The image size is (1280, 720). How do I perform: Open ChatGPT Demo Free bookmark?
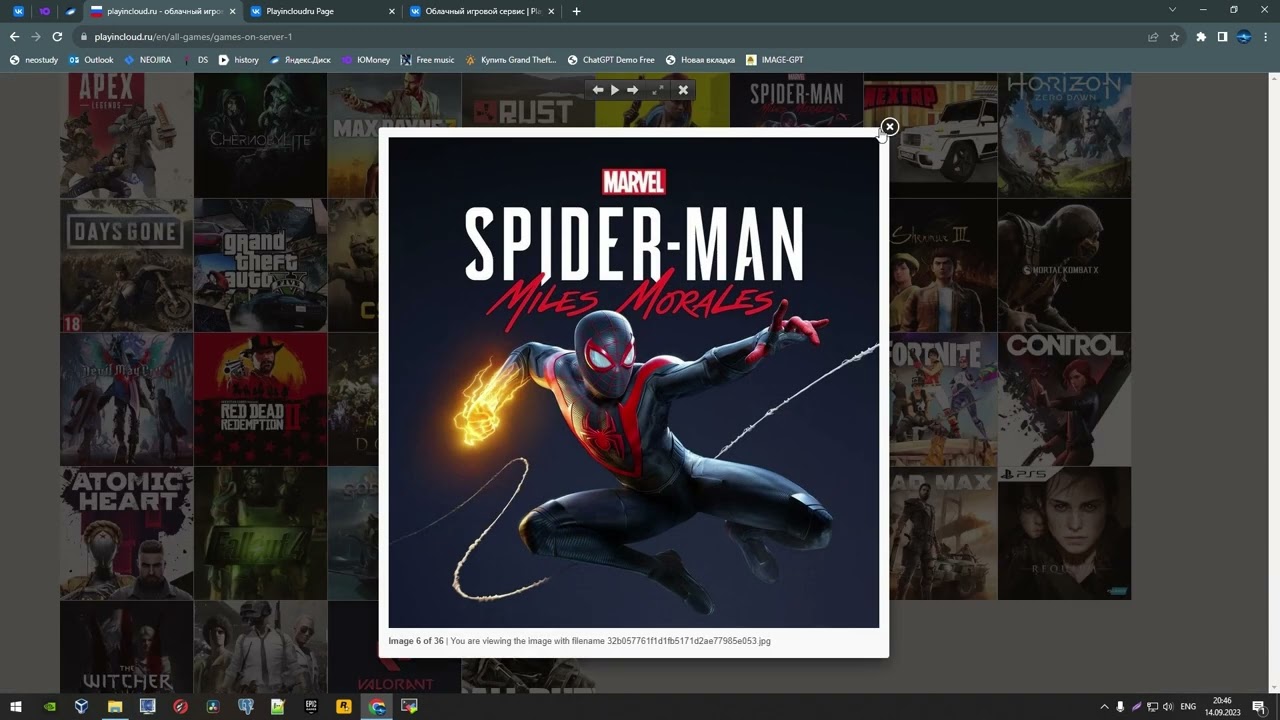[611, 60]
